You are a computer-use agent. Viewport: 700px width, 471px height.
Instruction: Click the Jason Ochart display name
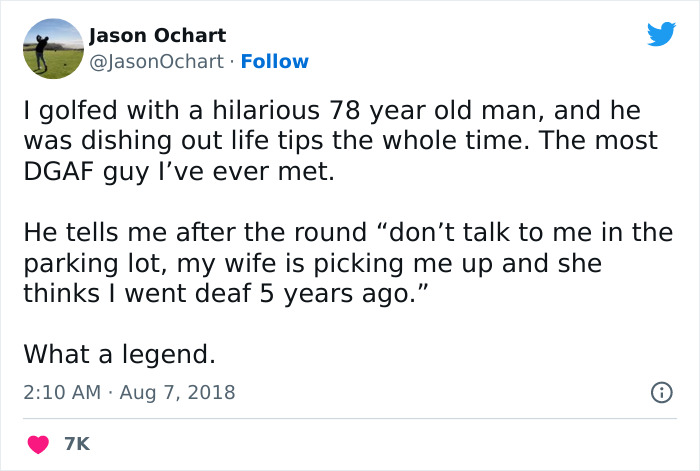pos(158,36)
